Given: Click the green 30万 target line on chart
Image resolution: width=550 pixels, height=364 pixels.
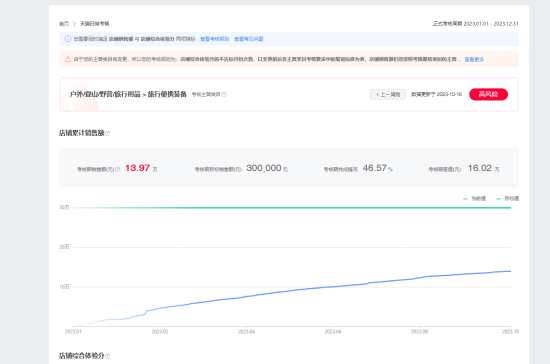Looking at the screenshot, I should [292, 208].
